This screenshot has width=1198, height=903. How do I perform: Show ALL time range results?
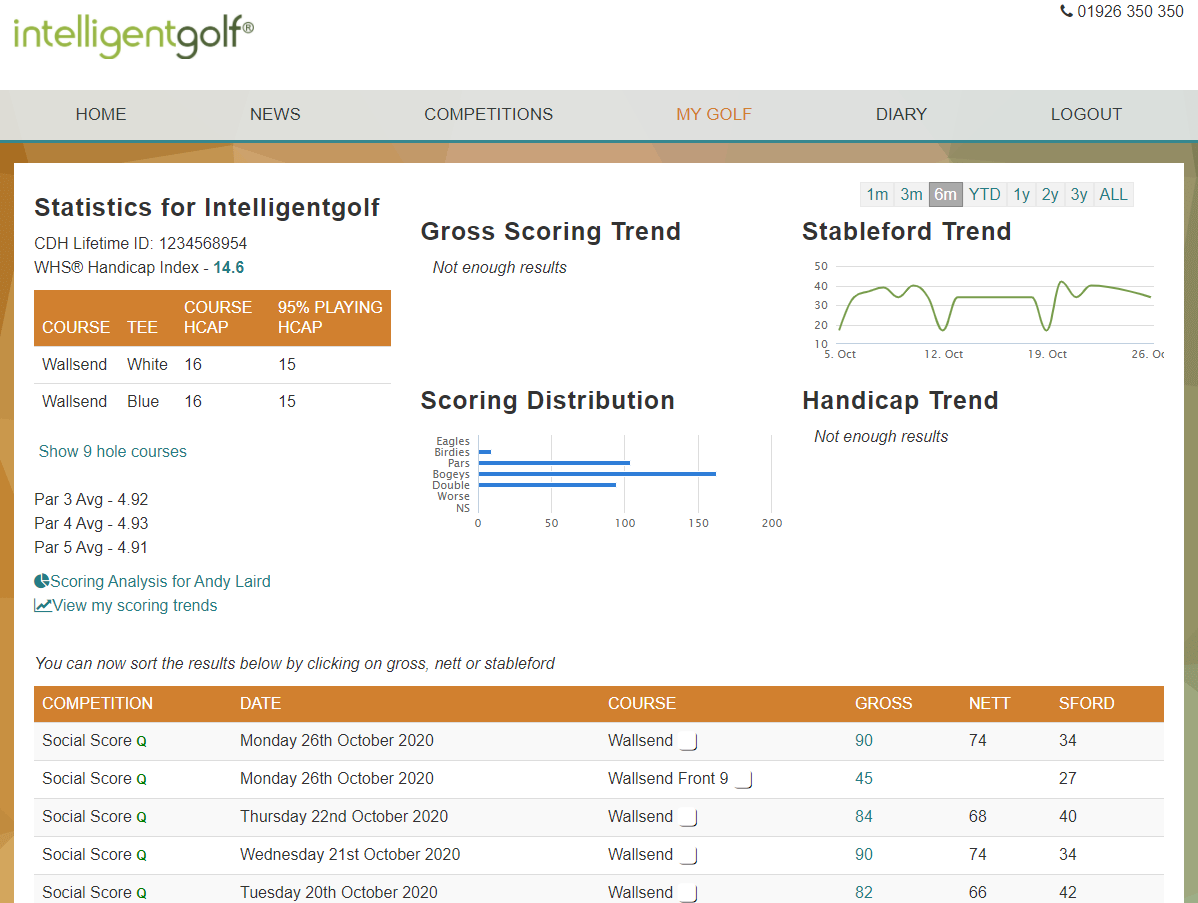point(1113,195)
